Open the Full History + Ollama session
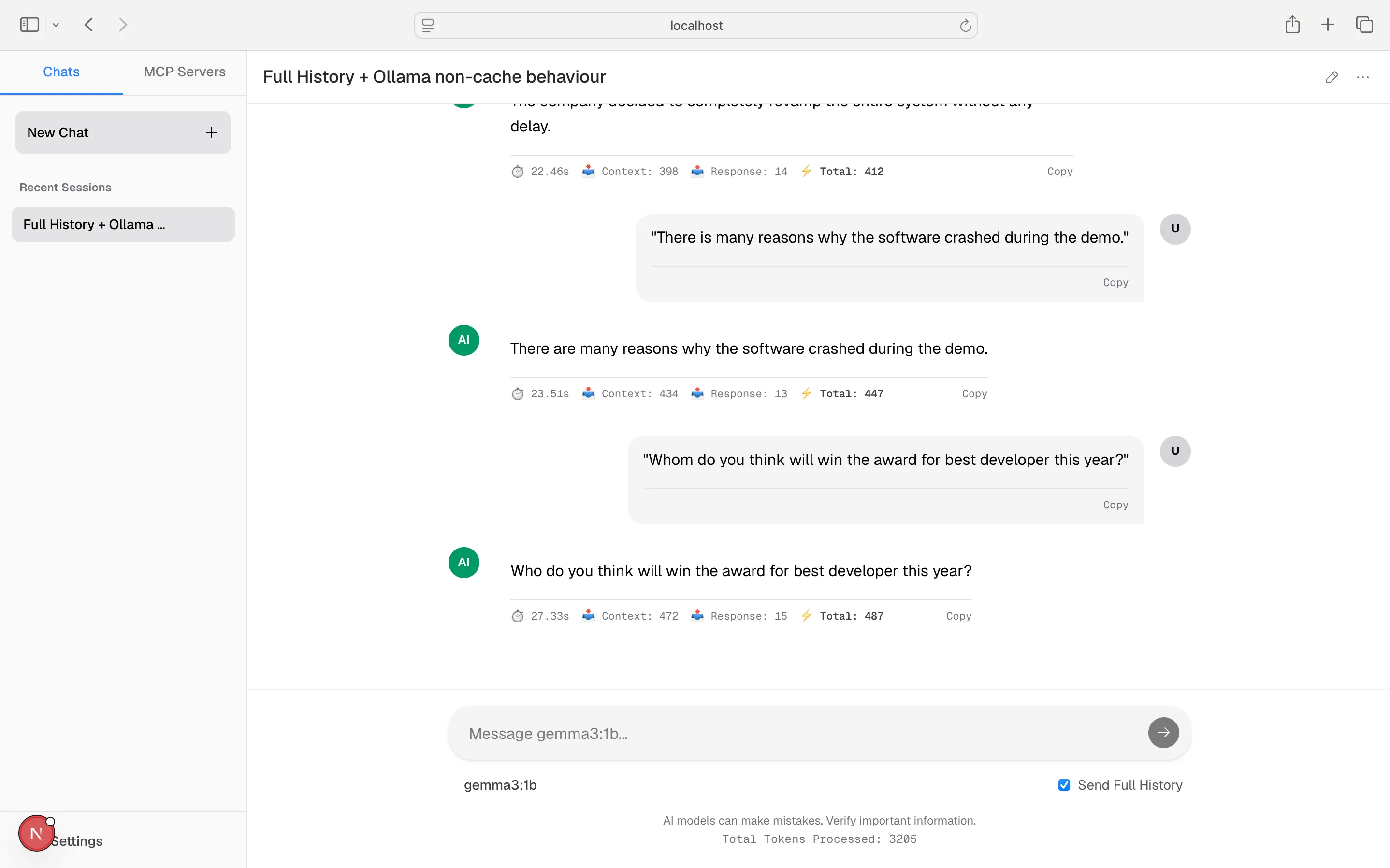Screen dimensions: 1390x868 123,224
